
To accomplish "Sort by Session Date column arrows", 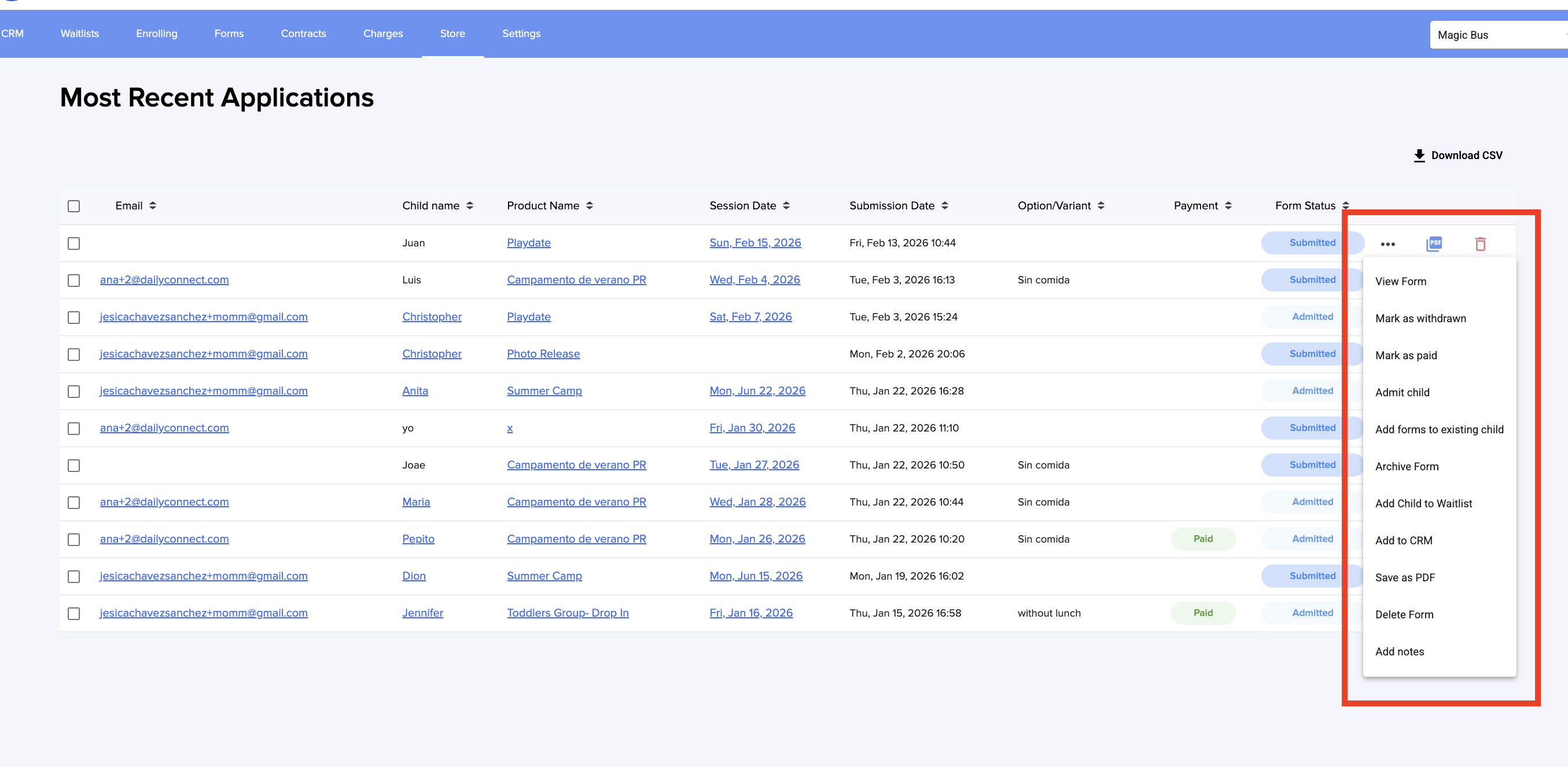I will tap(786, 206).
